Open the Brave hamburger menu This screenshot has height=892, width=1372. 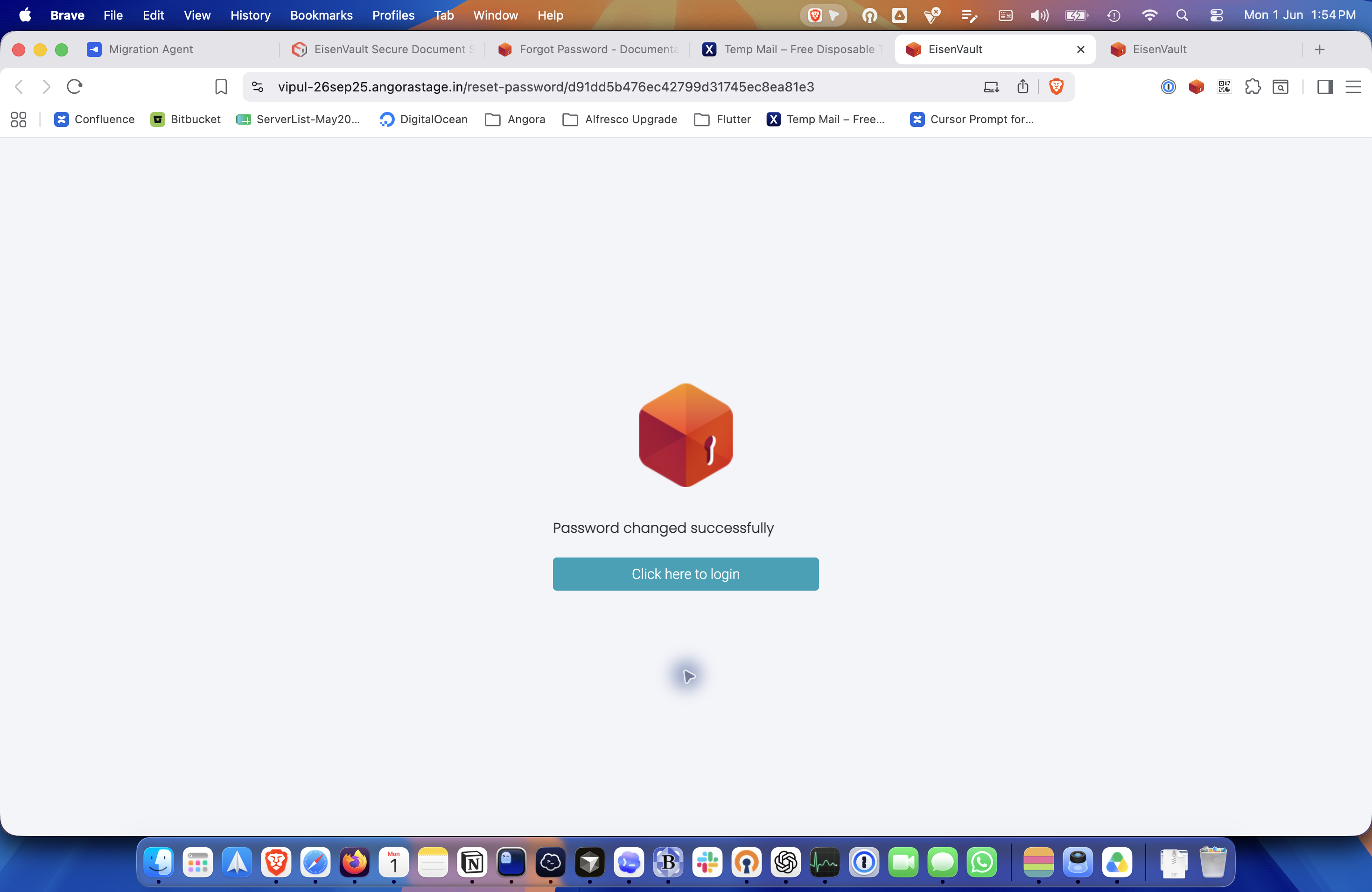coord(1353,87)
